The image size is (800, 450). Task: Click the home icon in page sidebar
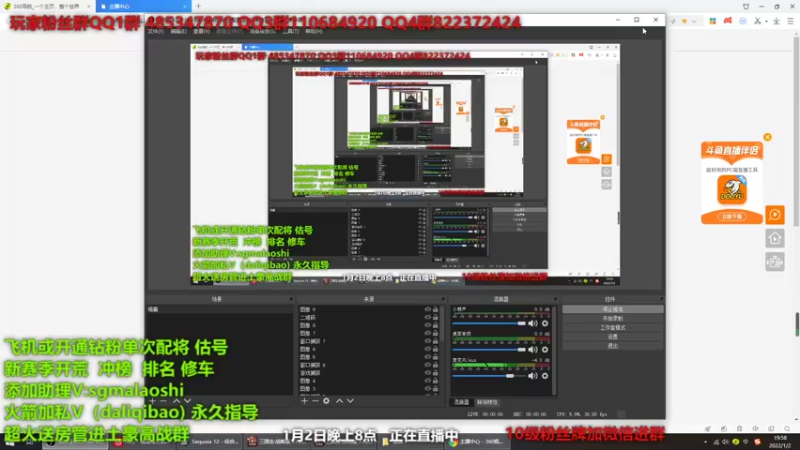[x=774, y=238]
